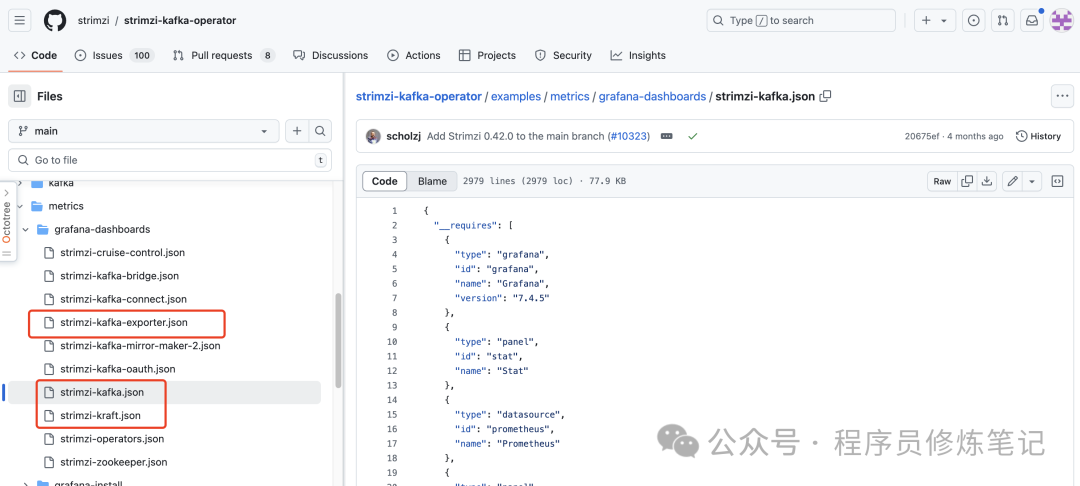
Task: Search this repository with the magnifier button
Action: (320, 131)
